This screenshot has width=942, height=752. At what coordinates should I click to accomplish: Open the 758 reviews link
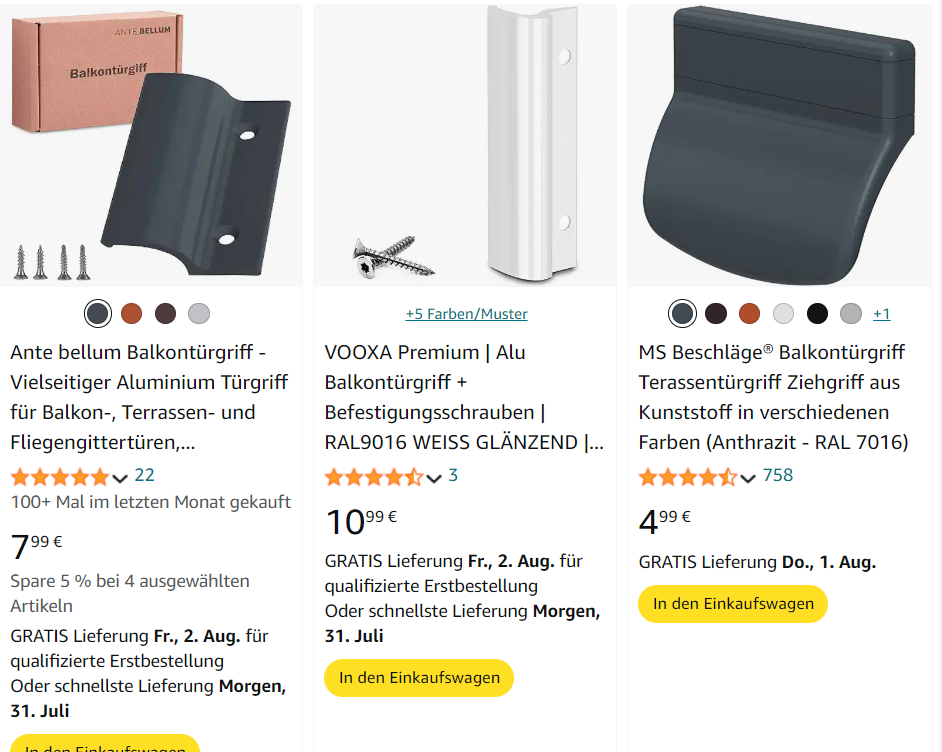[778, 475]
